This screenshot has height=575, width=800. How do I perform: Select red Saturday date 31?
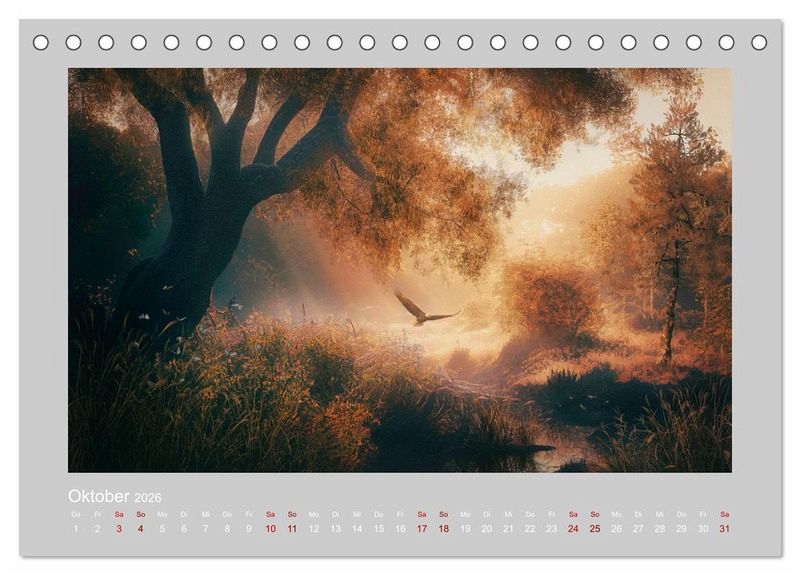[x=724, y=529]
